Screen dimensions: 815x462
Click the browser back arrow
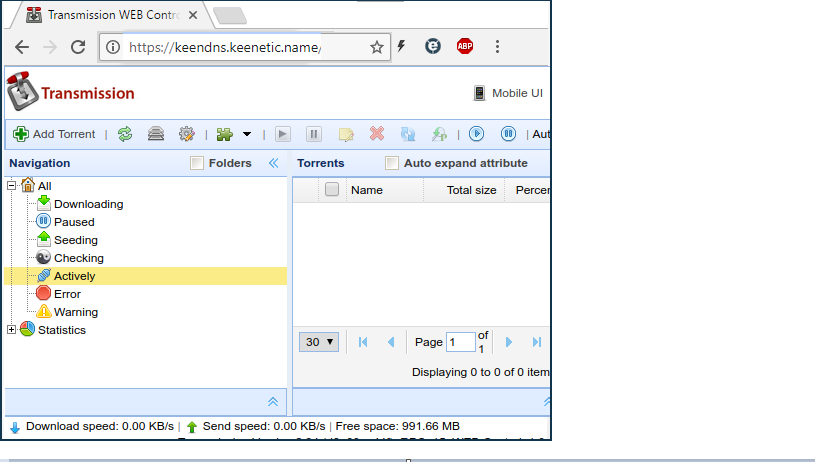[22, 47]
